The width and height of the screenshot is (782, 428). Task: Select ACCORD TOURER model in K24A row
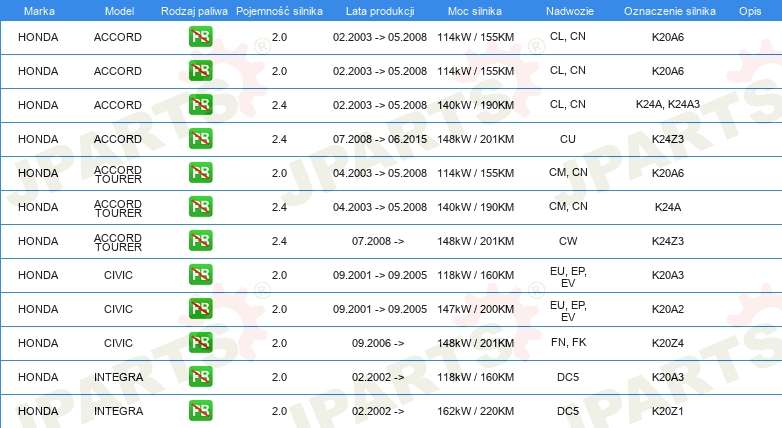pyautogui.click(x=118, y=208)
